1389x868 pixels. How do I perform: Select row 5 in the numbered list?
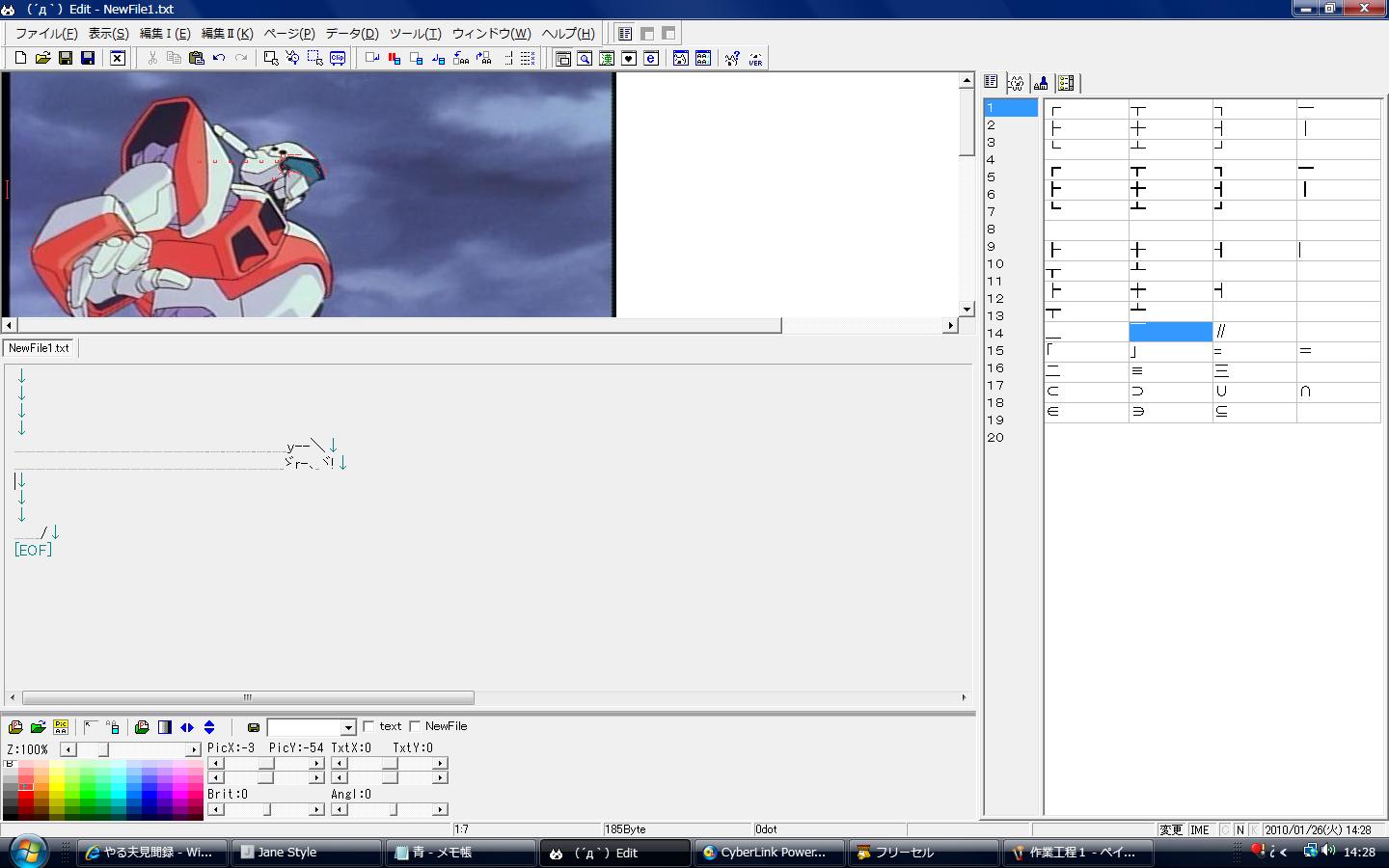point(1011,177)
